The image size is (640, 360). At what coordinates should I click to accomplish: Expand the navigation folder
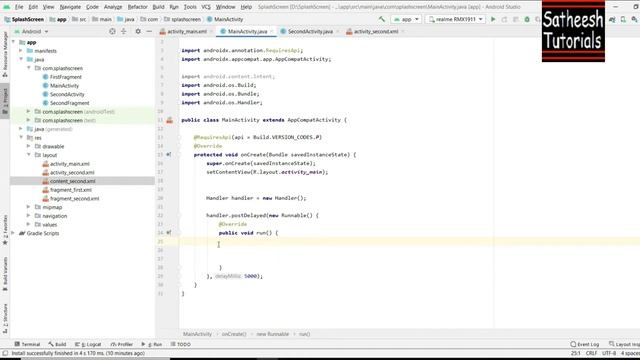point(28,216)
